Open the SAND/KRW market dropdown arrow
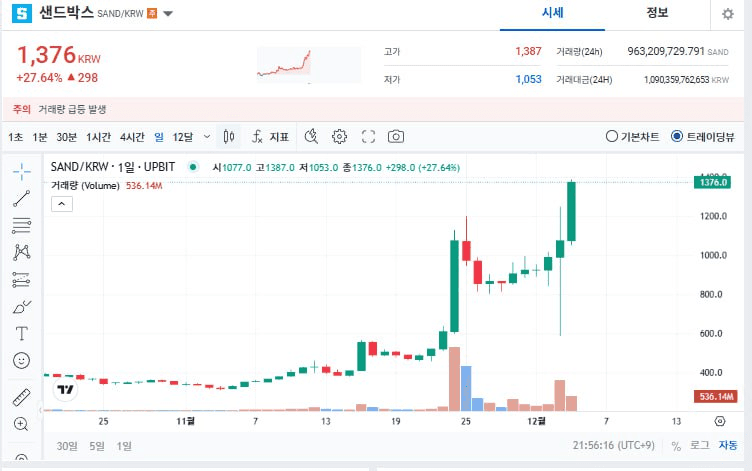This screenshot has height=471, width=752. pyautogui.click(x=168, y=13)
